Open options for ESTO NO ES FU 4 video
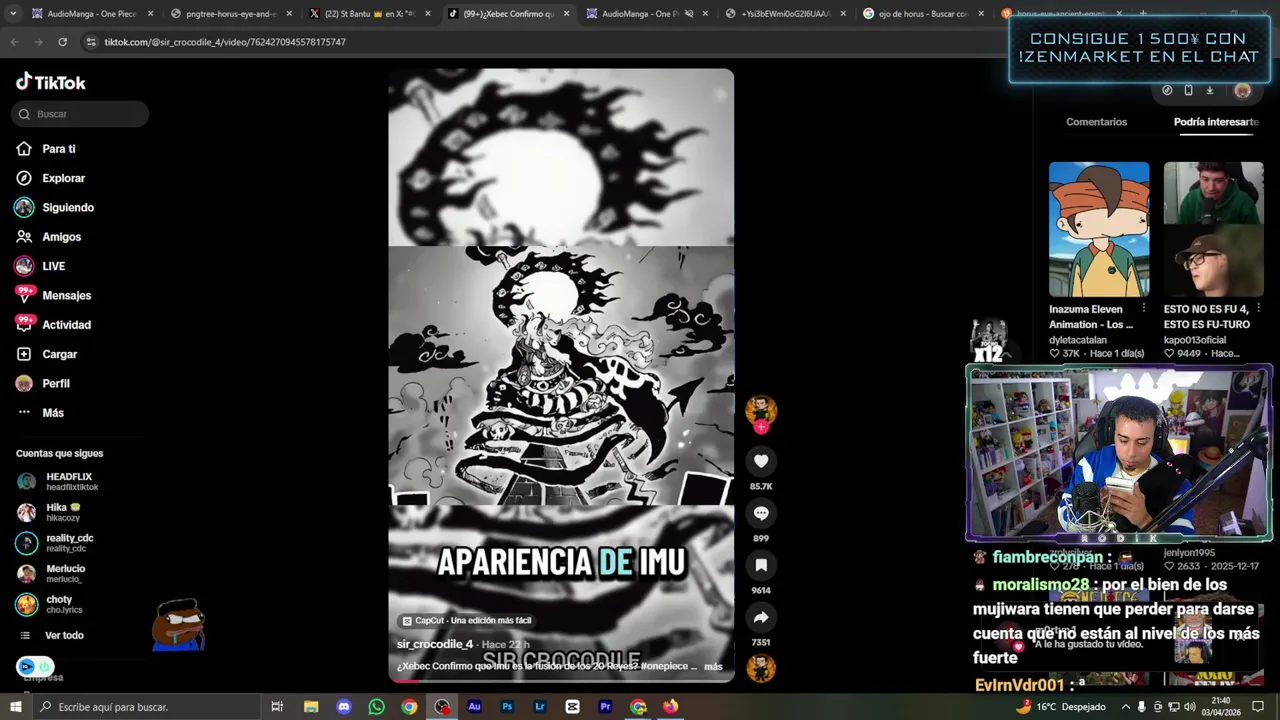1280x720 pixels. pyautogui.click(x=1258, y=309)
